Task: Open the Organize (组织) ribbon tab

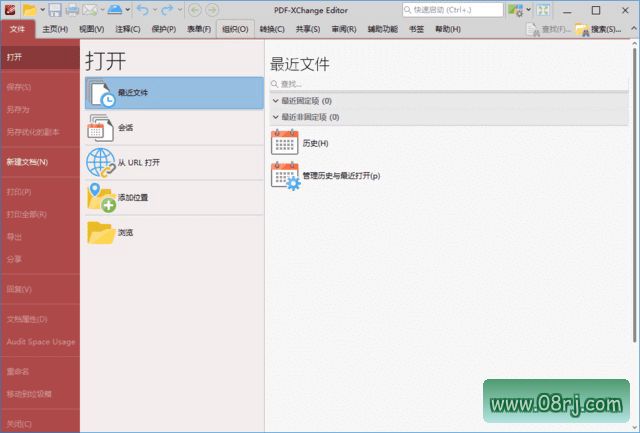Action: [x=235, y=29]
